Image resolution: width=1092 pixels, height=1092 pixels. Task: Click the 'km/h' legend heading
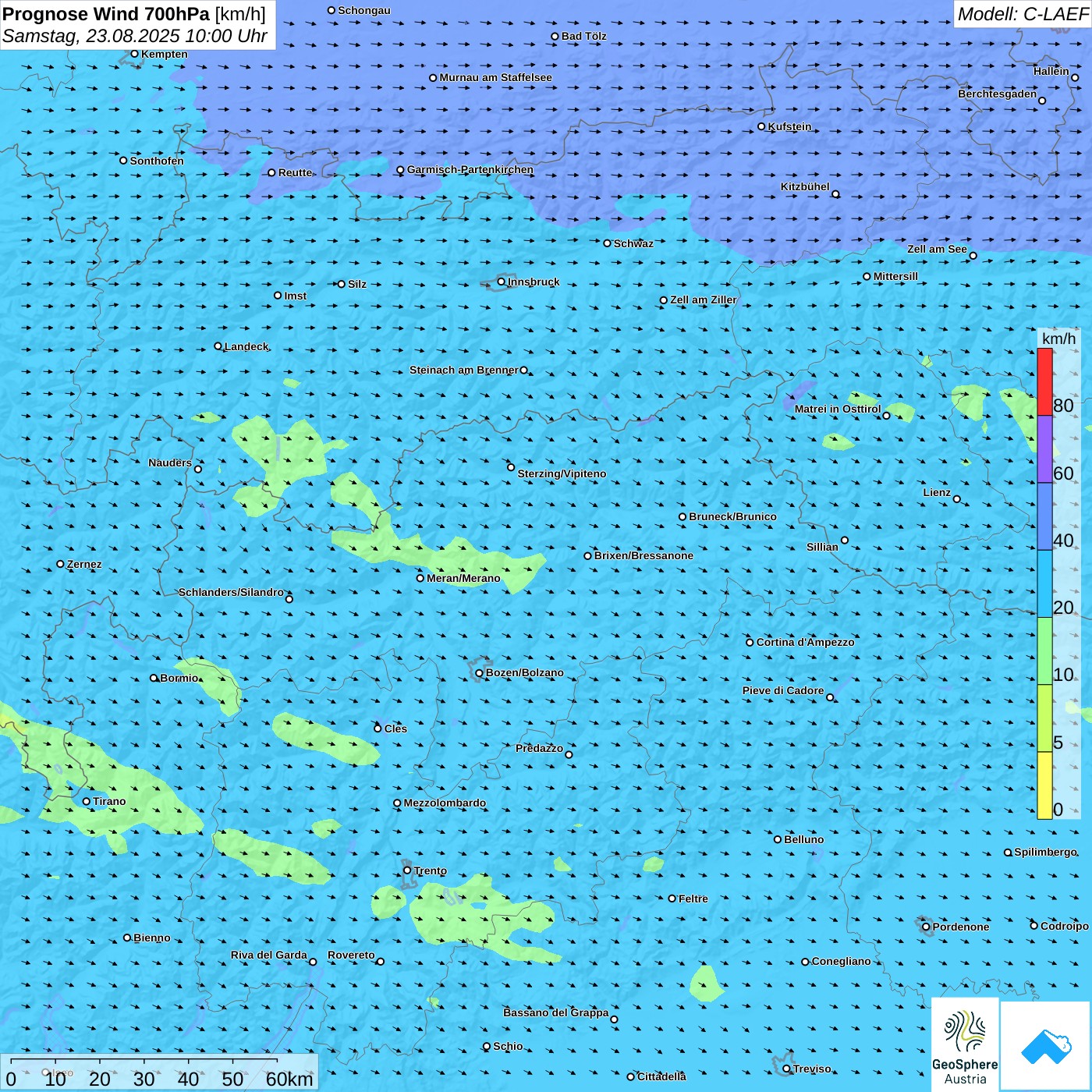click(x=1058, y=339)
